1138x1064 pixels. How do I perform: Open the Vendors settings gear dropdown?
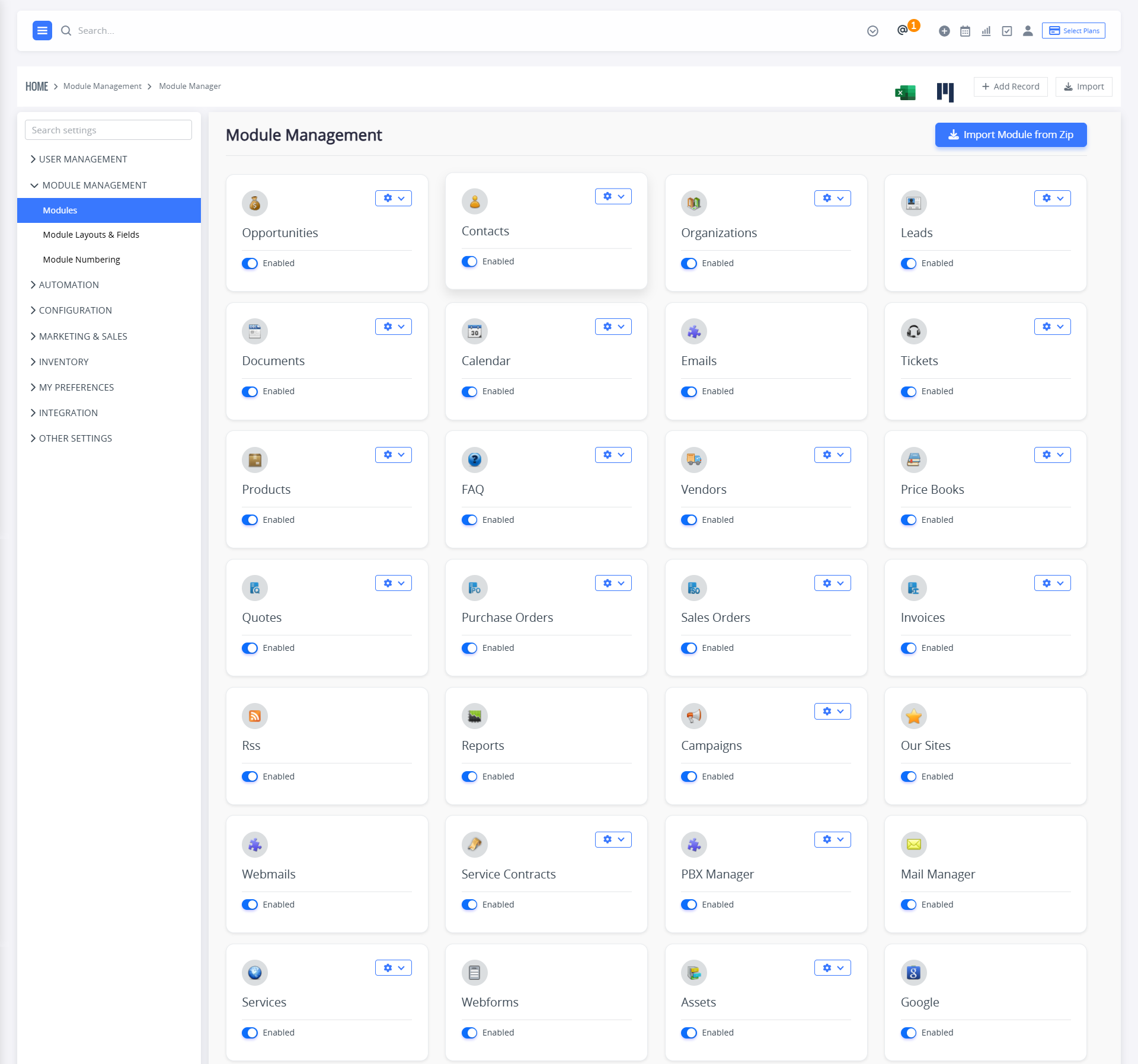click(833, 455)
